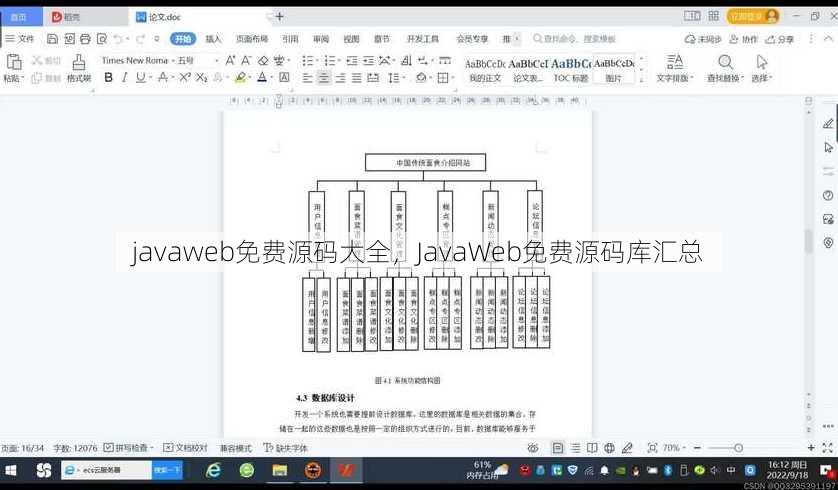This screenshot has width=838, height=490.
Task: Toggle Italic formatting
Action: pos(124,78)
